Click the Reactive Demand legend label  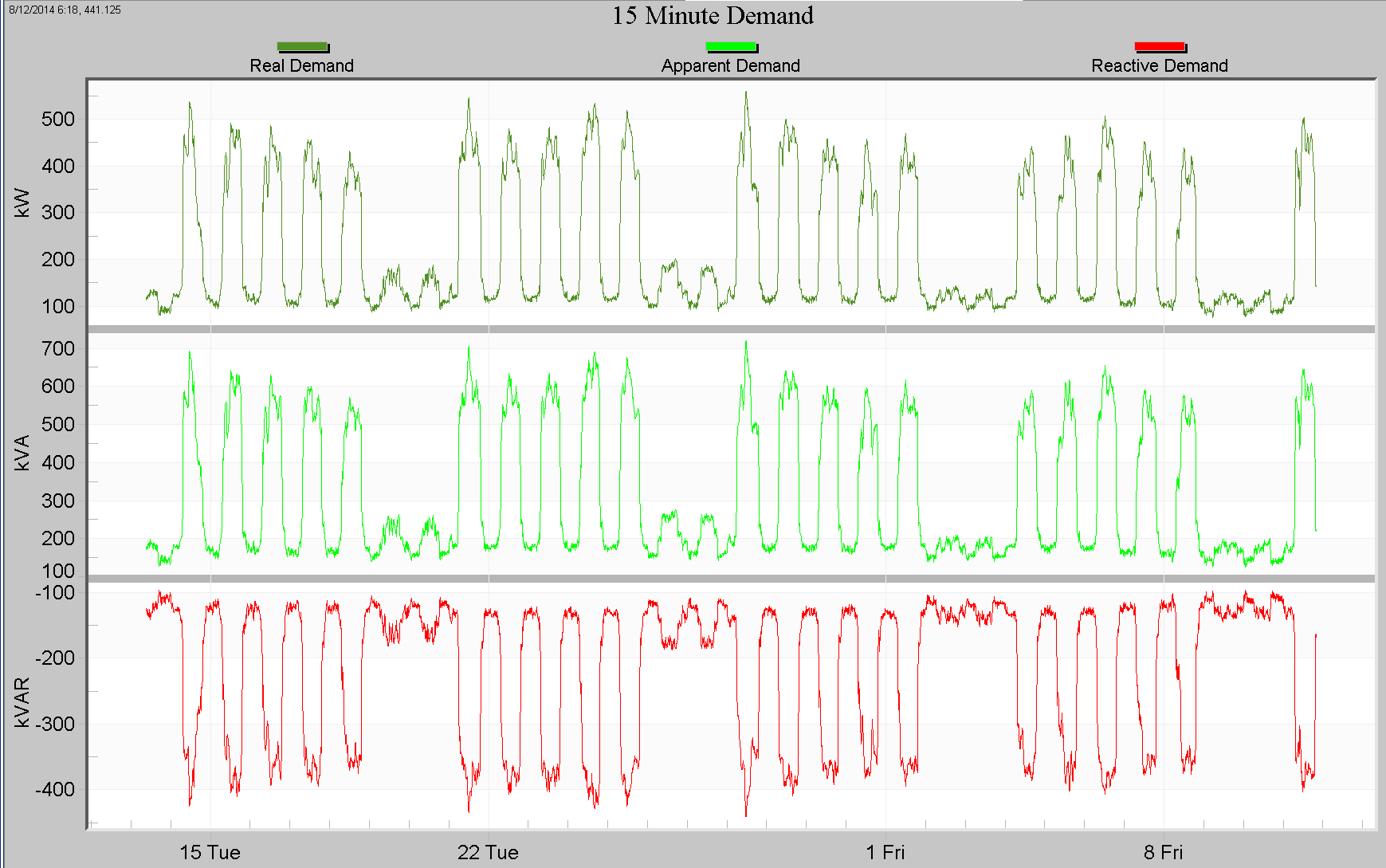[1160, 66]
